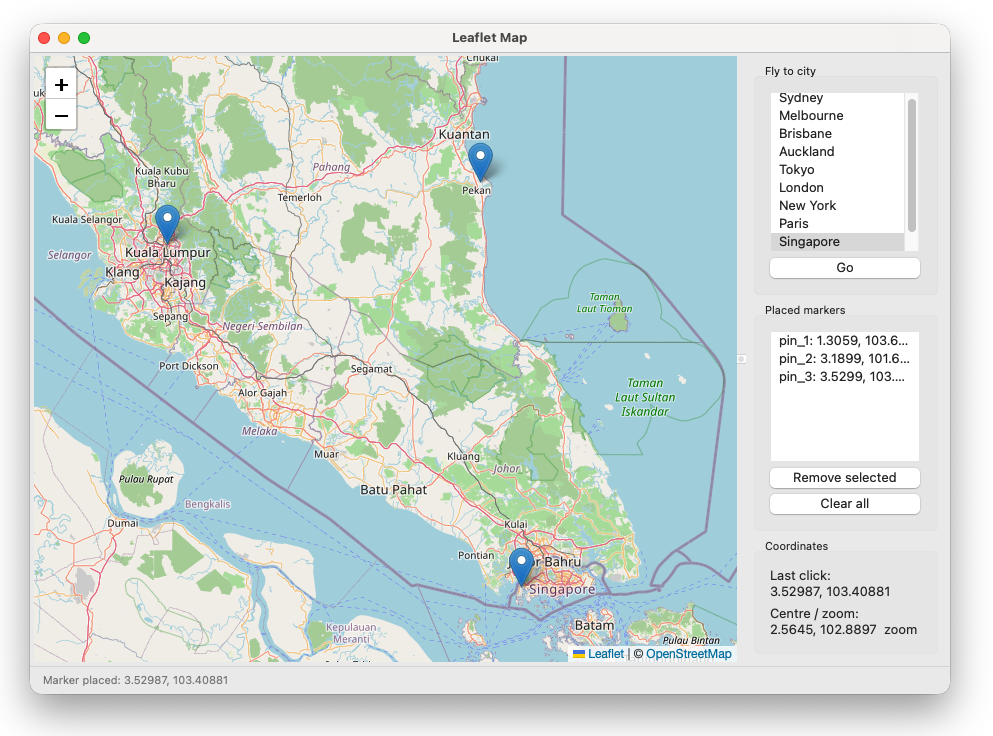Select pin_1 in Placed markers list
Viewport: 993px width, 736px height.
(843, 341)
